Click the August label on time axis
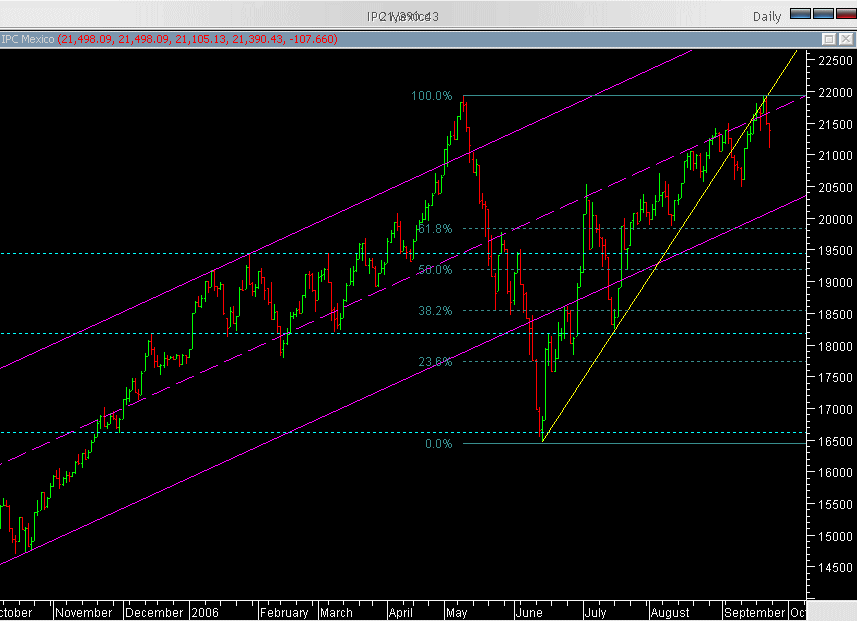This screenshot has height=621, width=857. click(669, 612)
